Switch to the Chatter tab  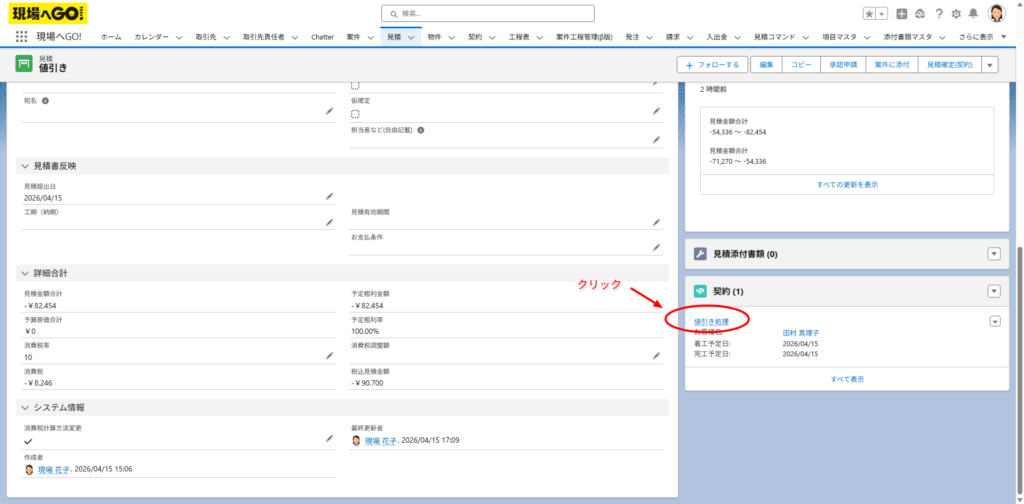(x=322, y=36)
